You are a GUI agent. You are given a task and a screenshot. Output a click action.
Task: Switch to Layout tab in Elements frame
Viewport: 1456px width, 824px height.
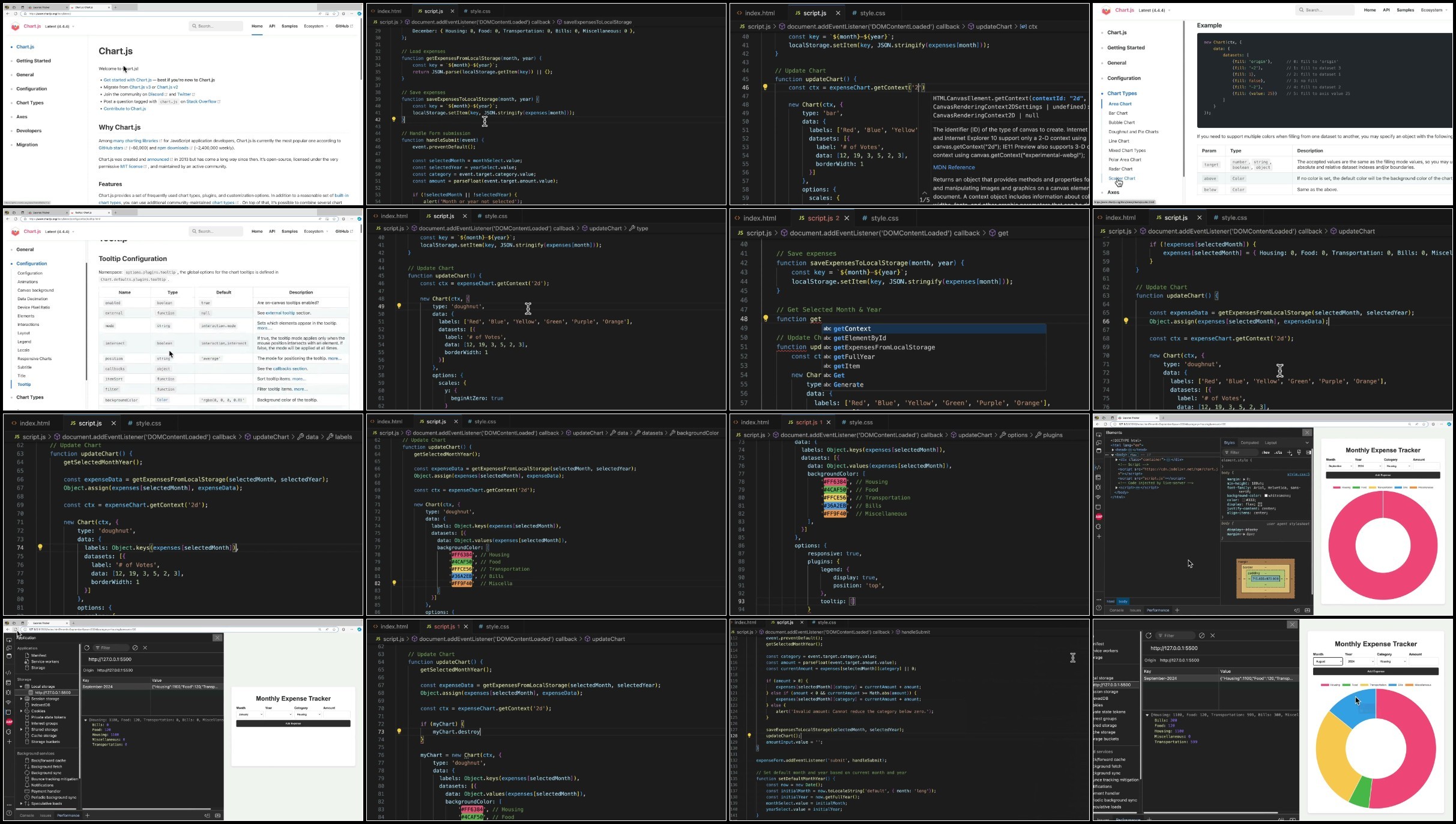pos(1270,443)
